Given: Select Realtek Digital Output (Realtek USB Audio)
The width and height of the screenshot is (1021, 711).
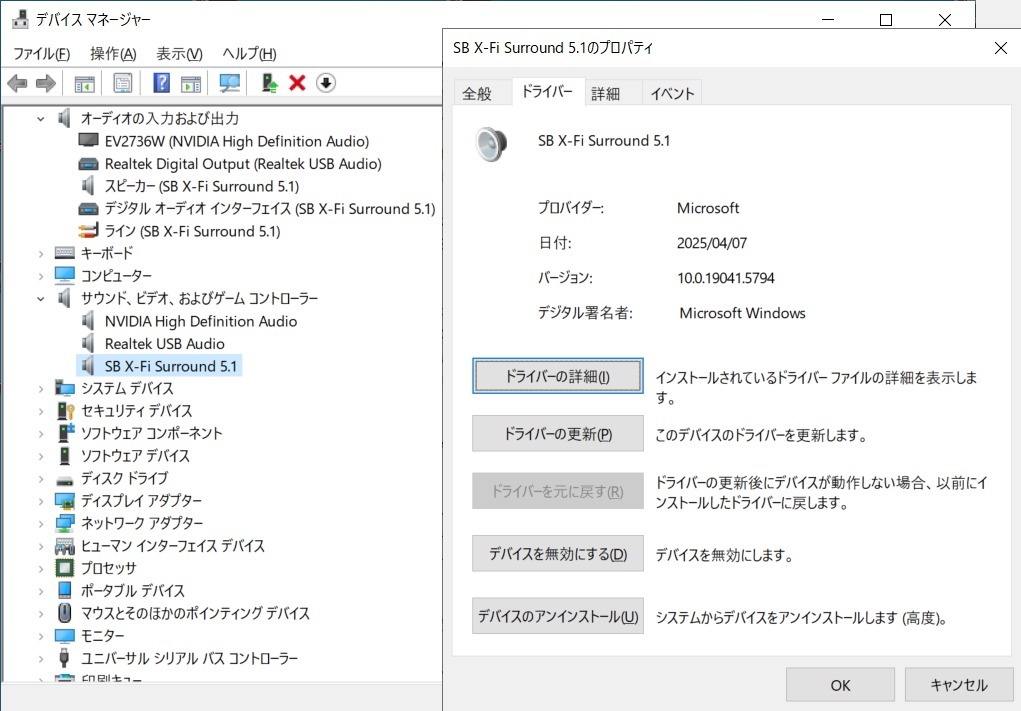Looking at the screenshot, I should pos(243,164).
